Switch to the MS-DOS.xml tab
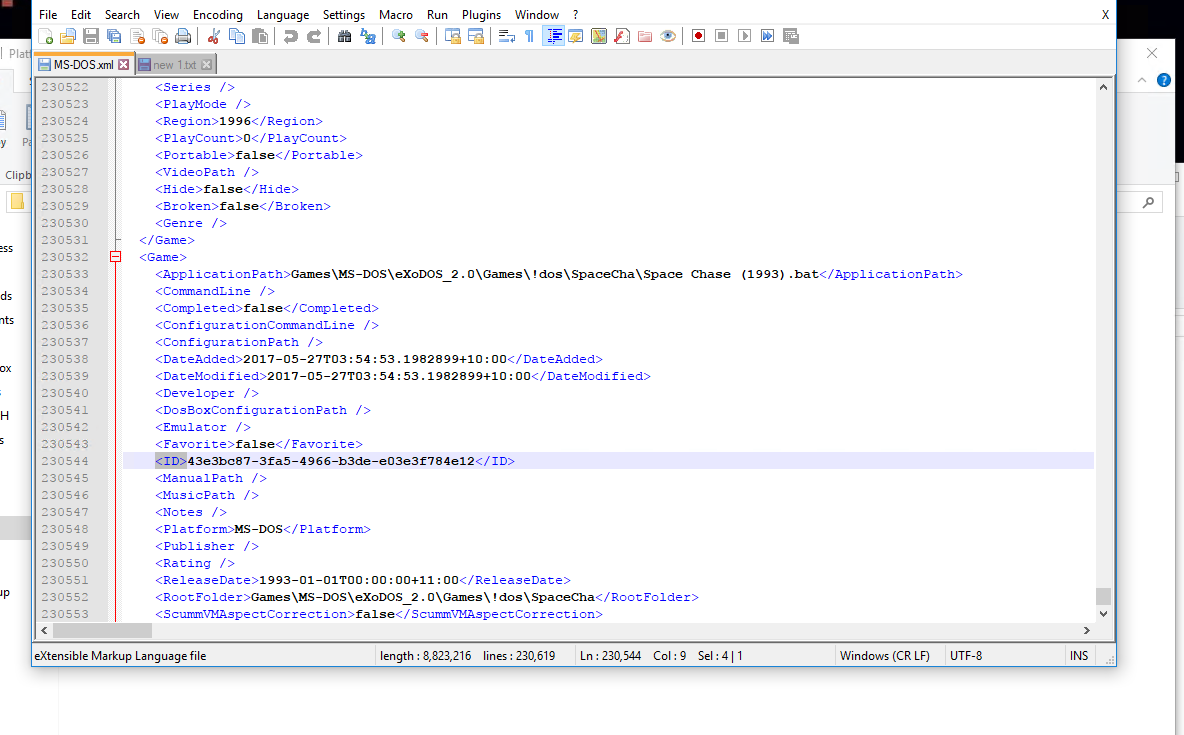This screenshot has width=1184, height=735. pyautogui.click(x=83, y=65)
